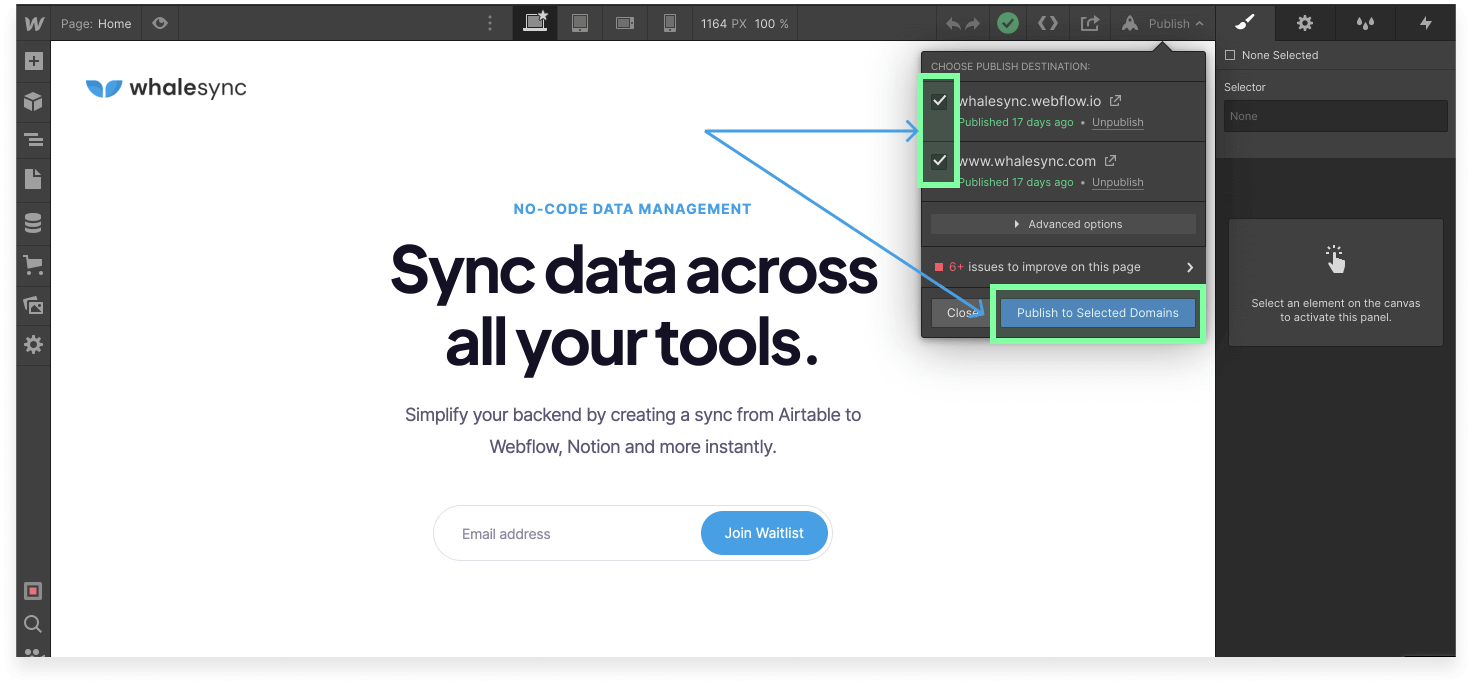Click the Selector input field

click(1335, 116)
